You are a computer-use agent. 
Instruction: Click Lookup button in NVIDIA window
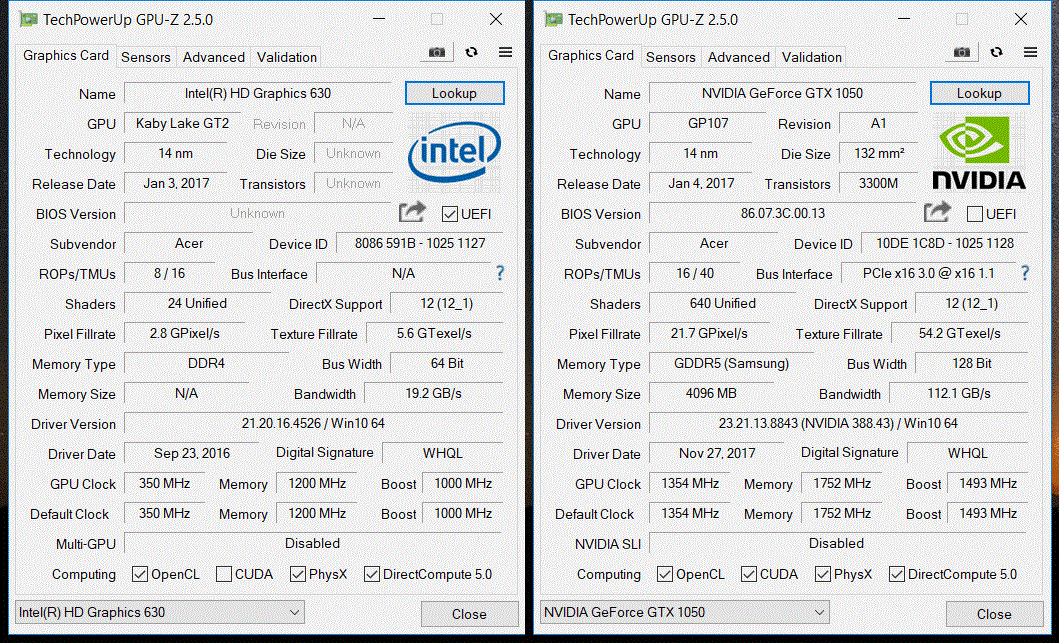tap(979, 93)
